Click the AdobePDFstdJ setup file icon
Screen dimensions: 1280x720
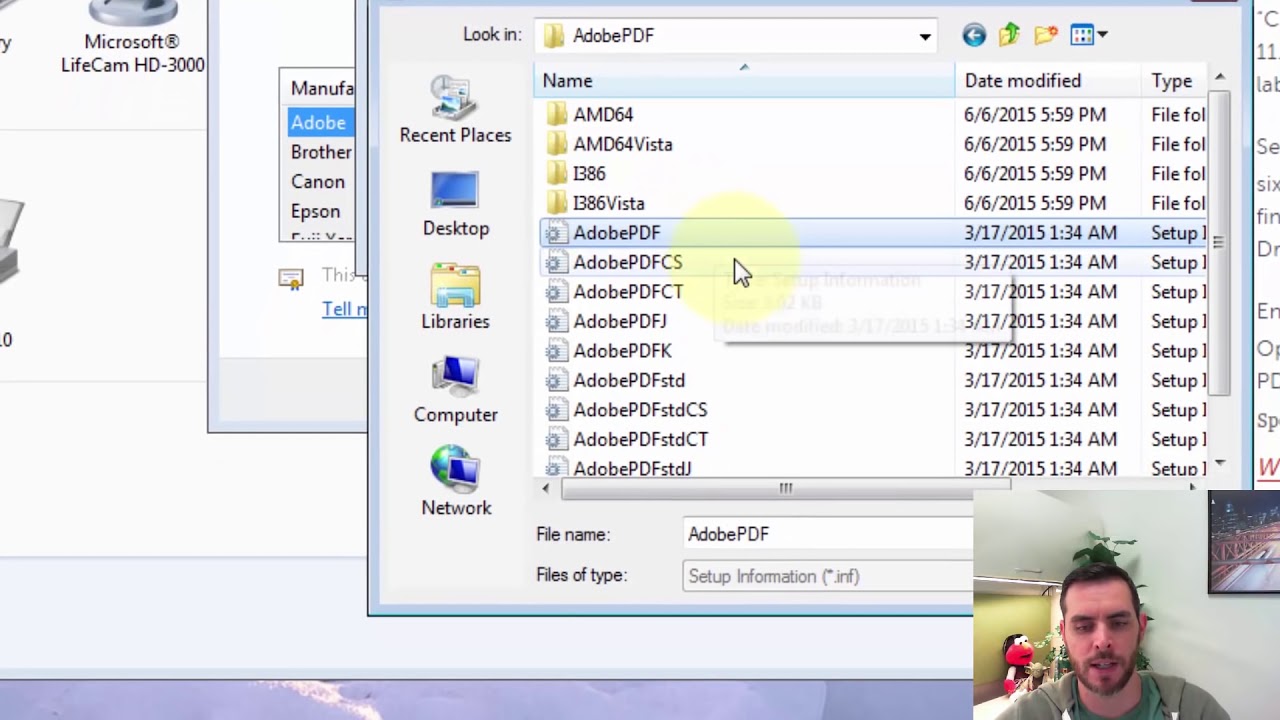[x=555, y=467]
